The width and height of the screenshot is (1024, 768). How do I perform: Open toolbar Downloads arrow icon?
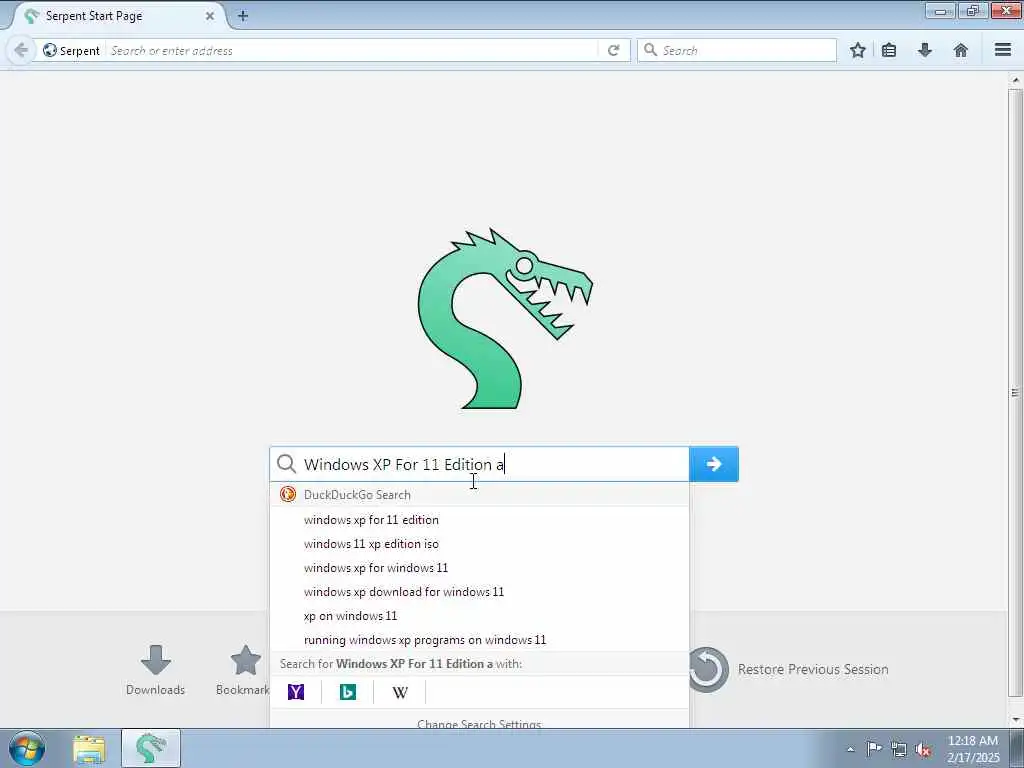tap(925, 50)
